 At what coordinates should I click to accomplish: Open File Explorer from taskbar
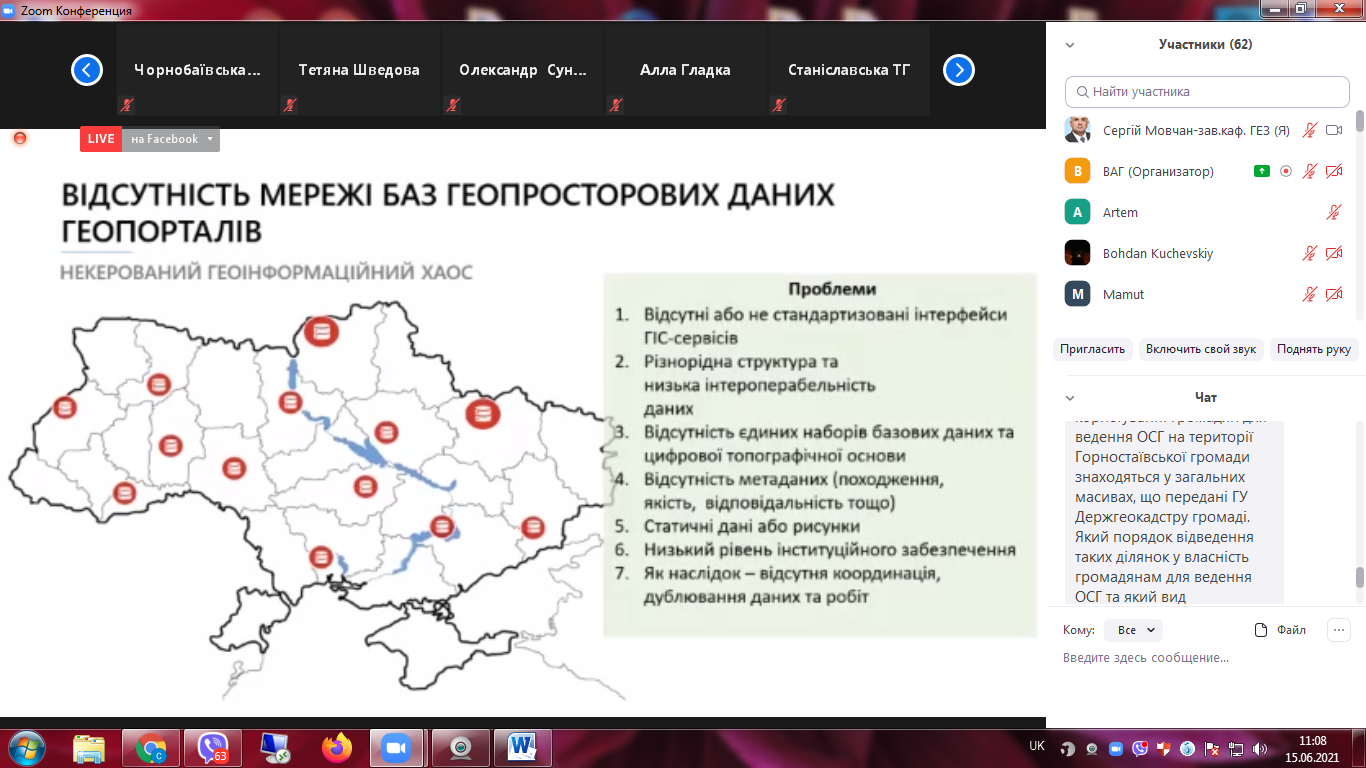pyautogui.click(x=89, y=748)
